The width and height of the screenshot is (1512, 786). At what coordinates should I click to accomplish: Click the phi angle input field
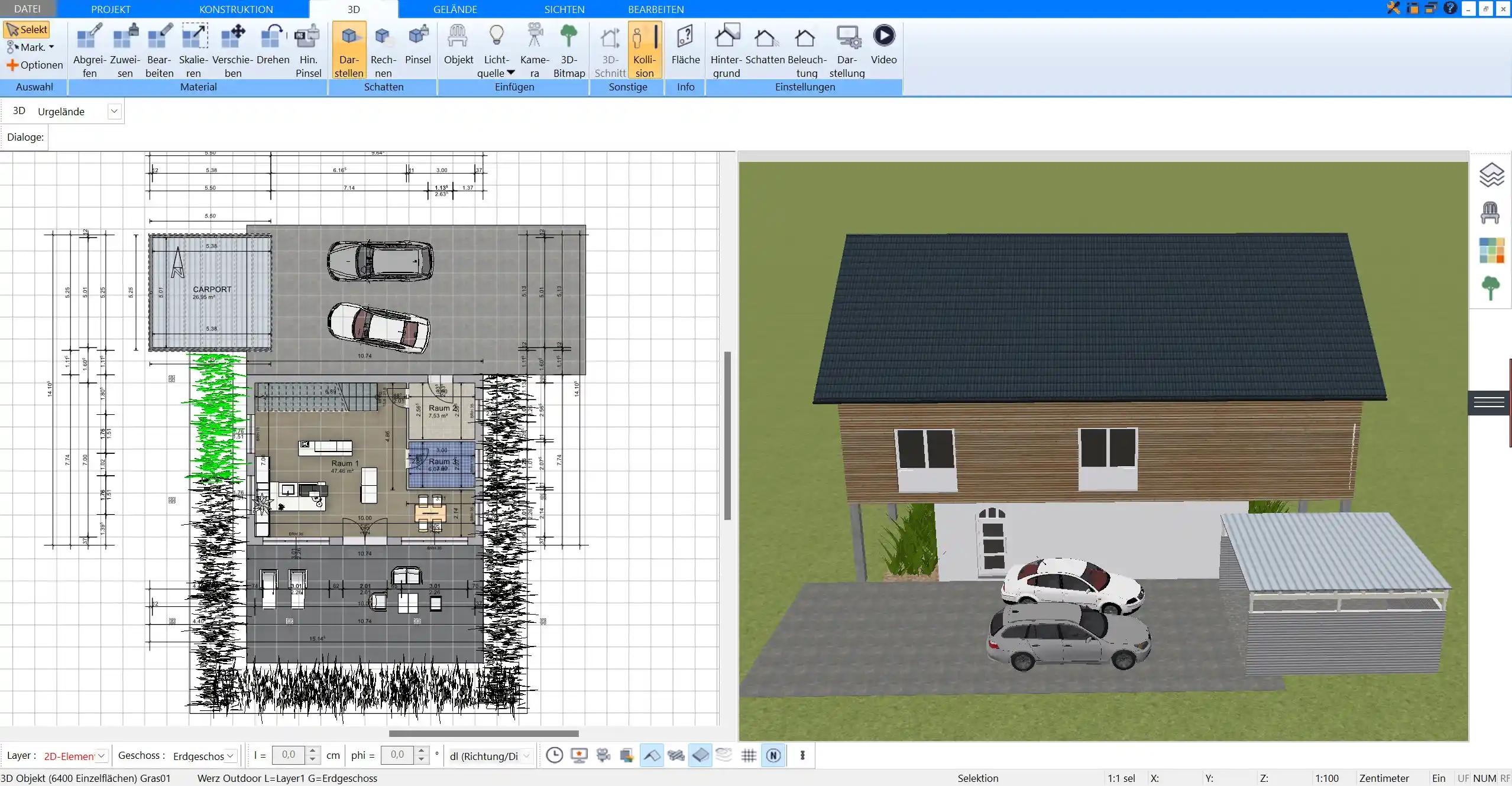pos(397,755)
